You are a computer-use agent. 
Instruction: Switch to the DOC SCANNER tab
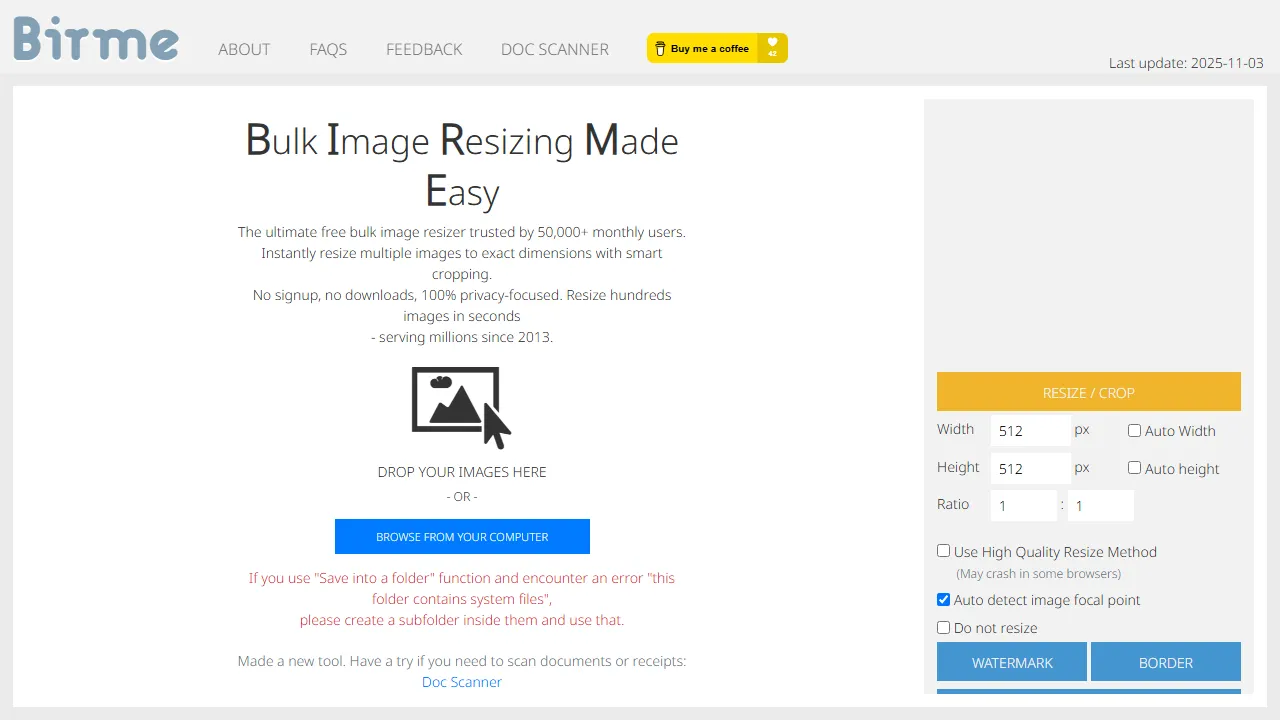pyautogui.click(x=554, y=49)
